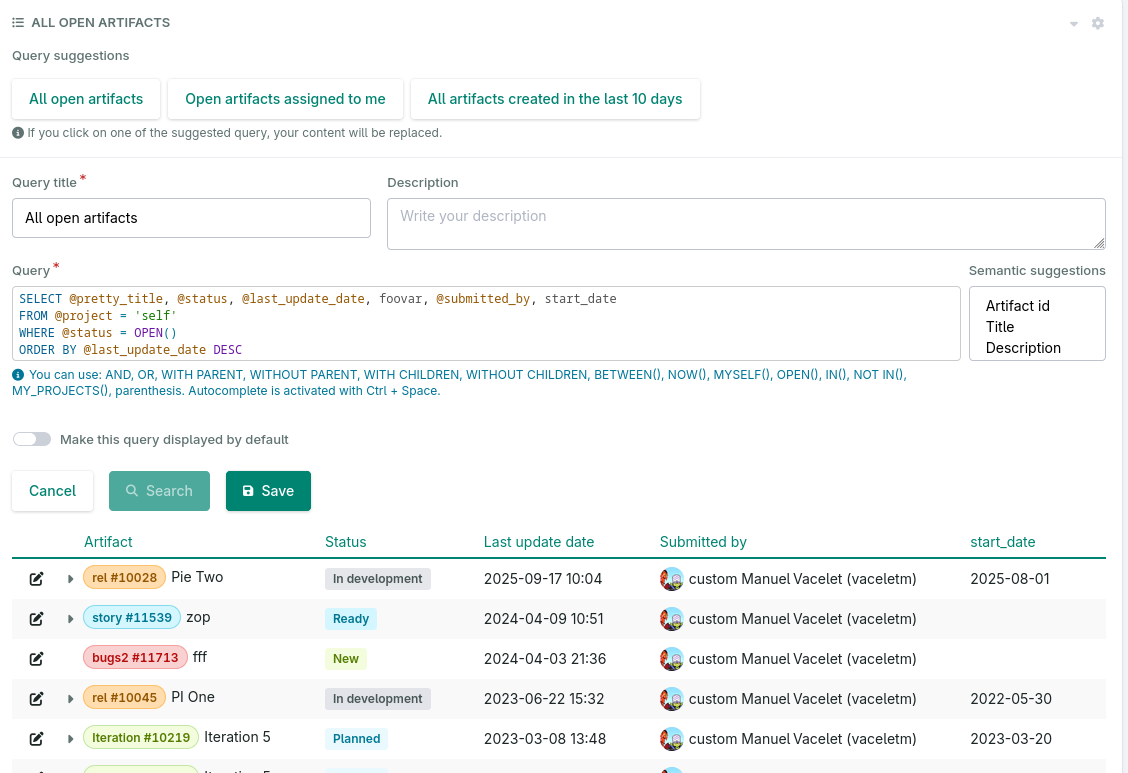Click the edit icon for bugs2 fff

pos(37,659)
